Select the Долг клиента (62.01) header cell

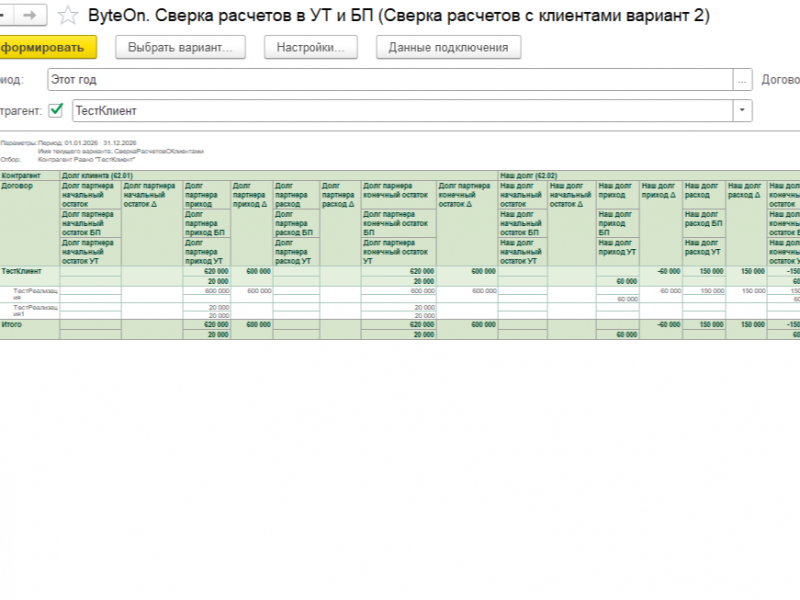point(279,176)
